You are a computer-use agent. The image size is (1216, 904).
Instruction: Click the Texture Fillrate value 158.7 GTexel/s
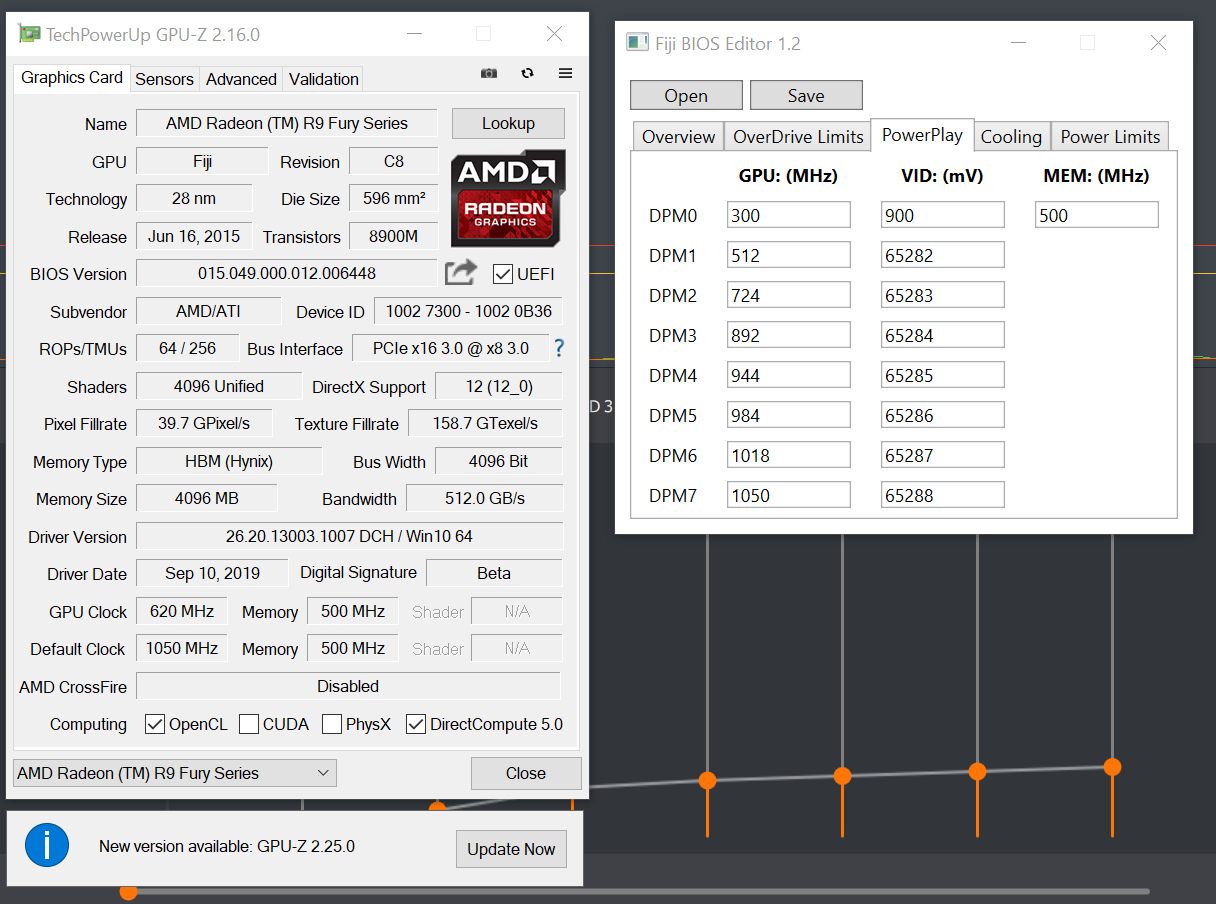(485, 423)
